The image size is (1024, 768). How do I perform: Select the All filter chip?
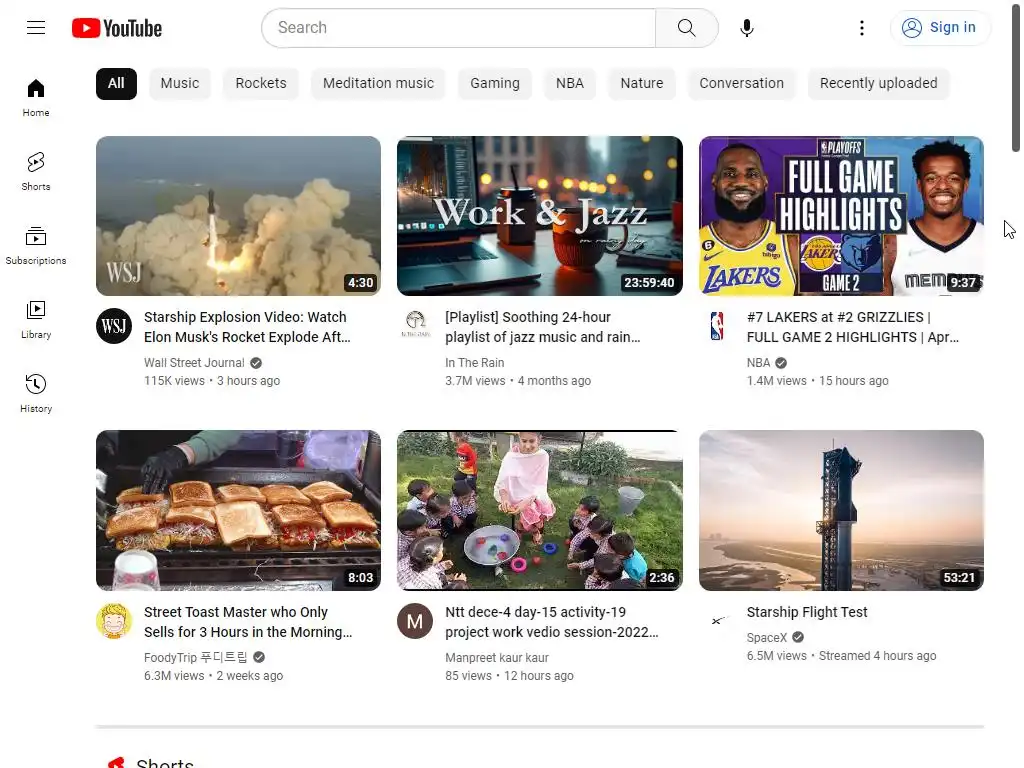click(116, 84)
